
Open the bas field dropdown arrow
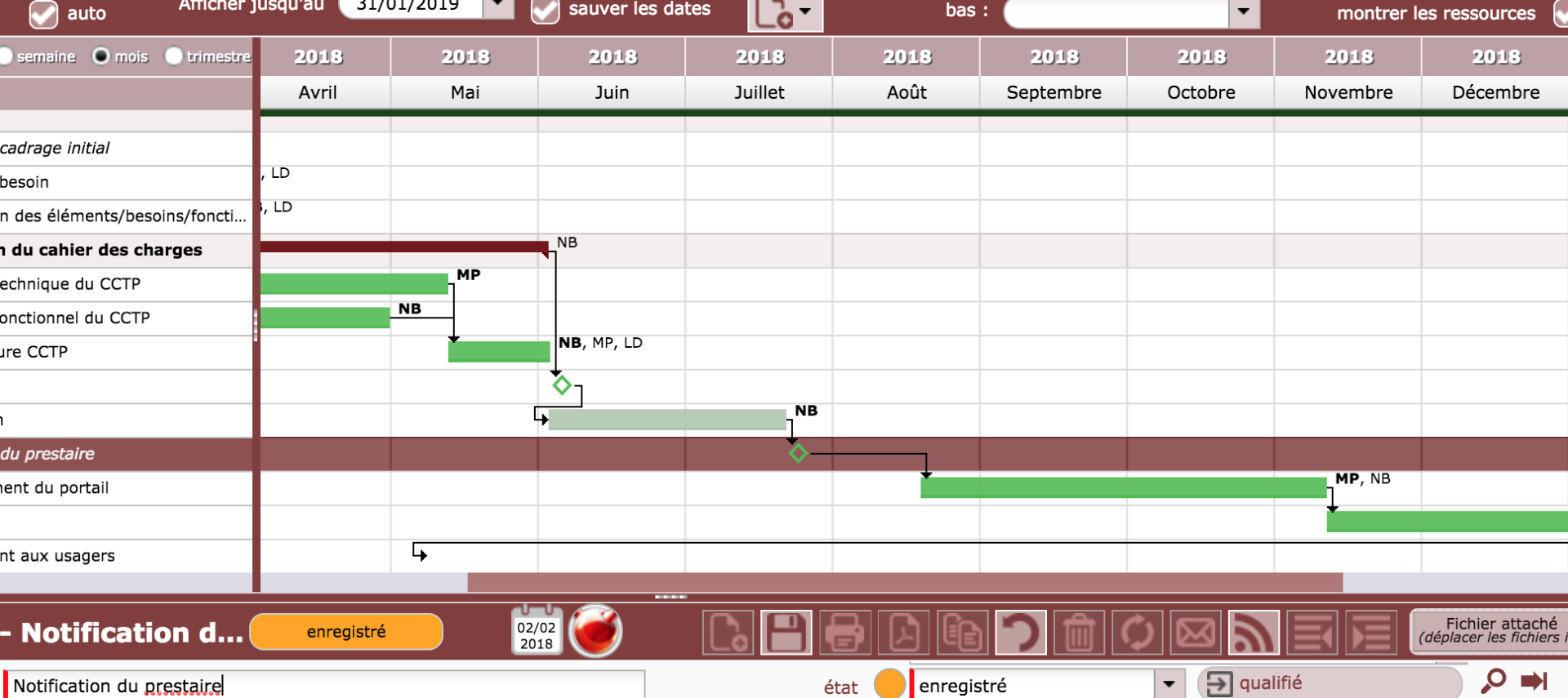(x=1244, y=12)
